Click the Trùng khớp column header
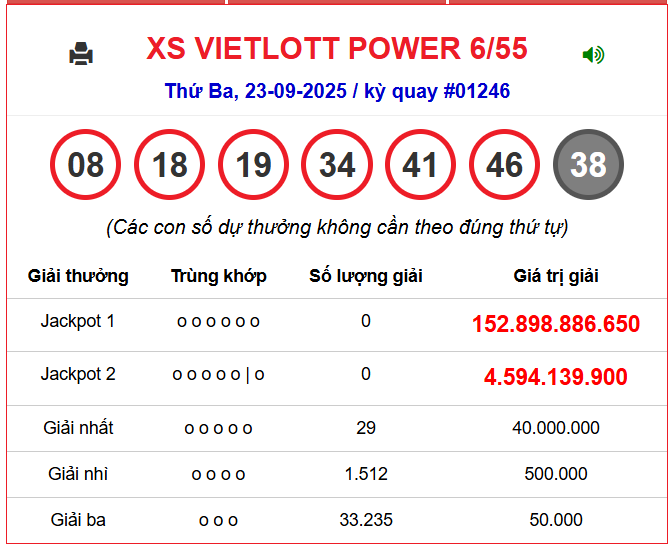Image resolution: width=672 pixels, height=547 pixels. [x=218, y=276]
